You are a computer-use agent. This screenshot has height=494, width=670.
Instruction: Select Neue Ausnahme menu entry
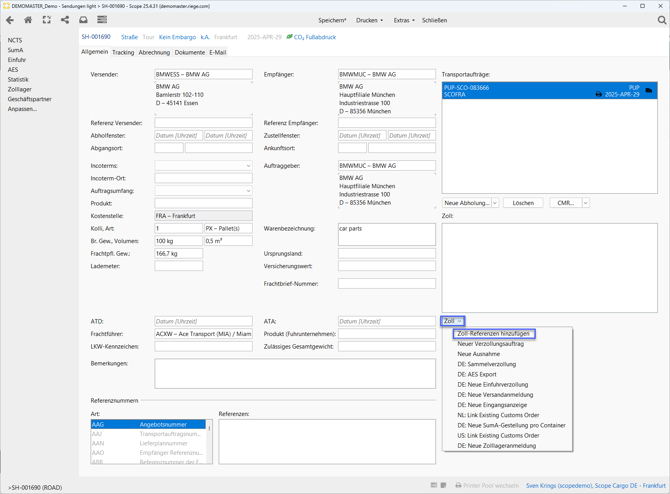click(x=479, y=354)
